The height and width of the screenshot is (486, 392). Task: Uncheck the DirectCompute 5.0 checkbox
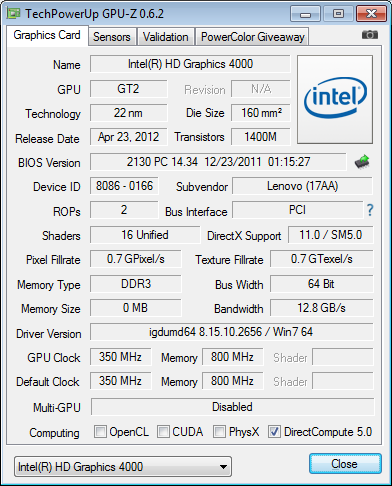[x=274, y=432]
